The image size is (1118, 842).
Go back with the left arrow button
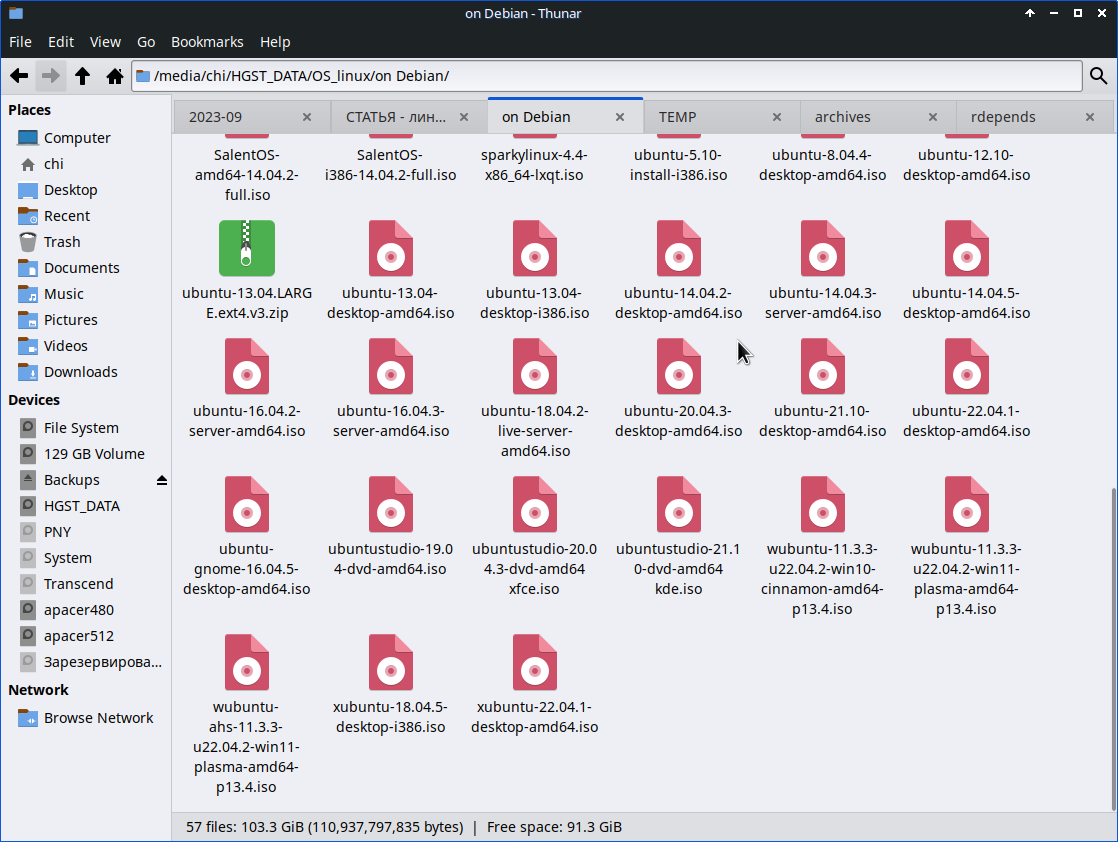(x=19, y=76)
